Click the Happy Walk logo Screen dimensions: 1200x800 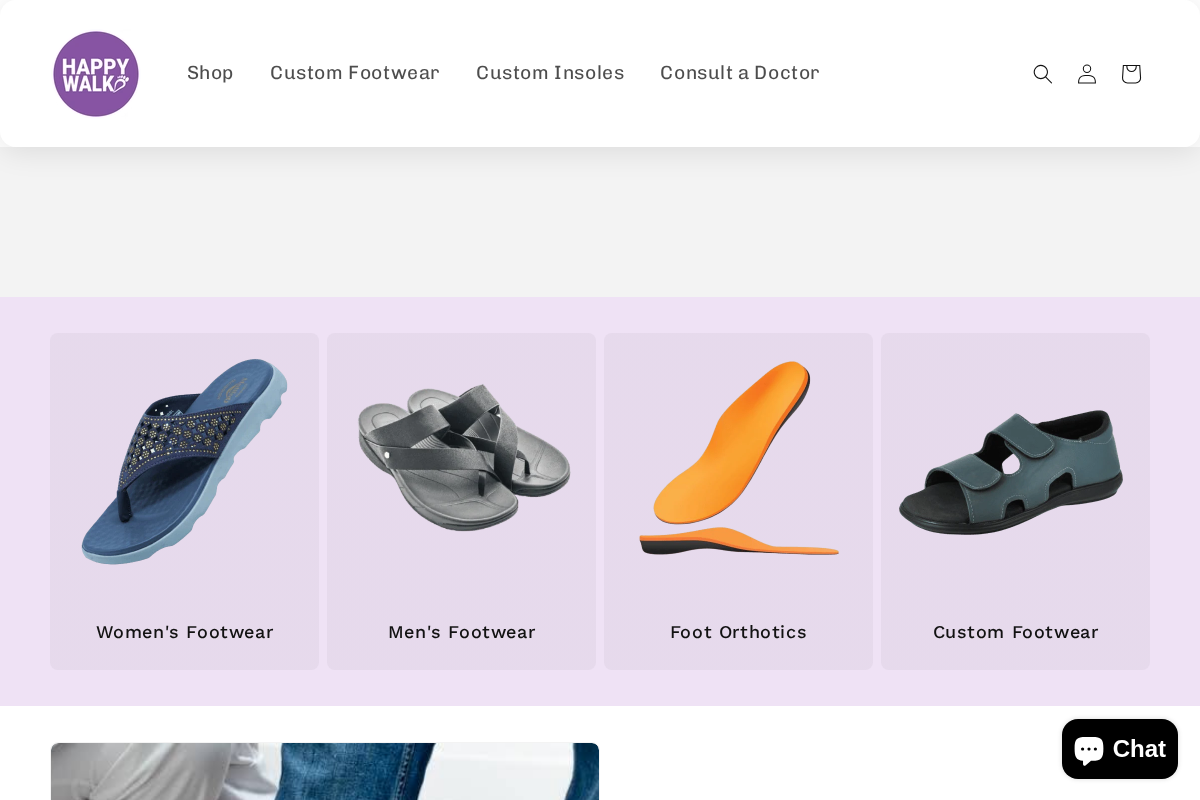click(96, 73)
